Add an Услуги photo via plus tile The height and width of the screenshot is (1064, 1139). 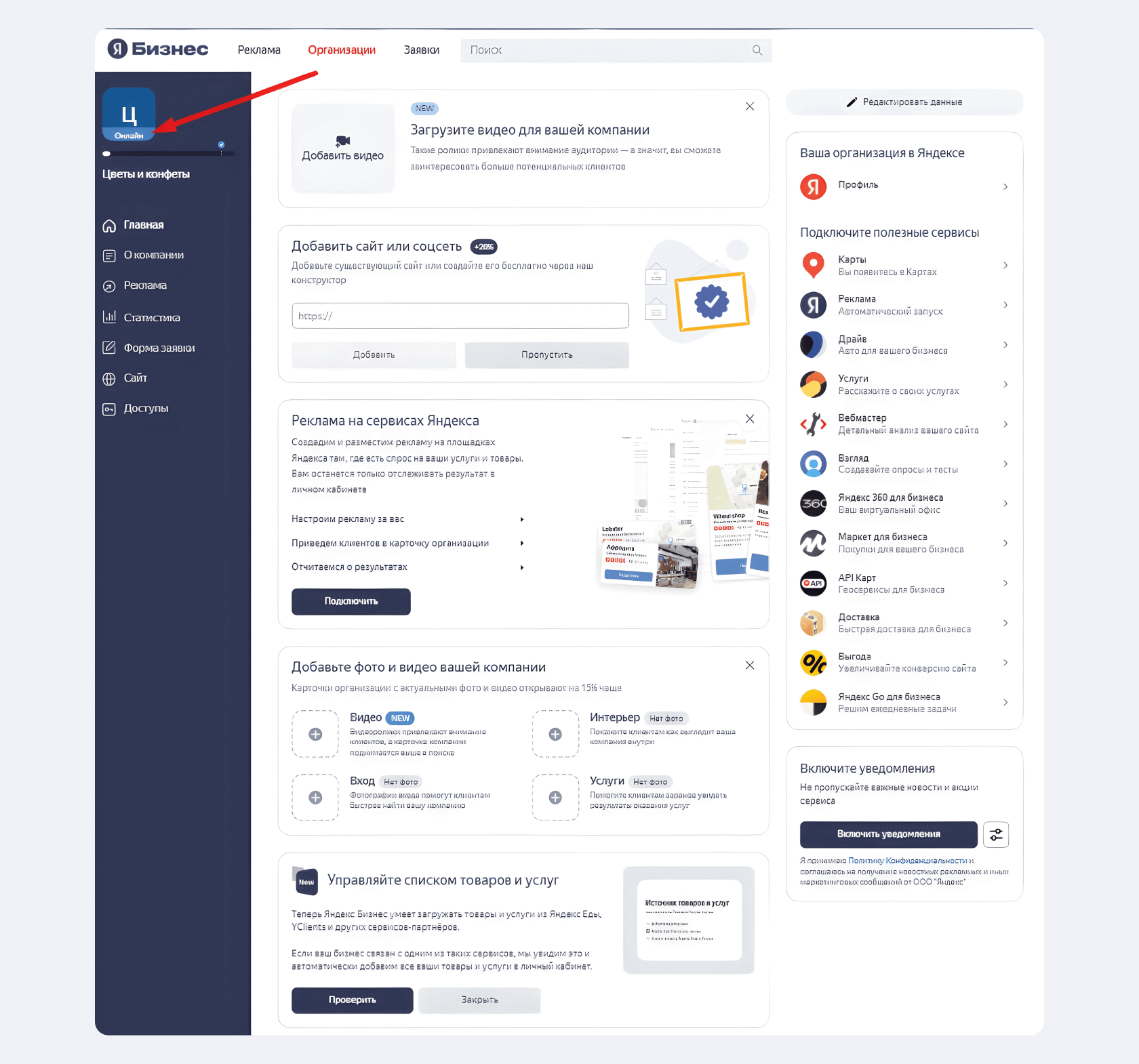click(x=555, y=798)
